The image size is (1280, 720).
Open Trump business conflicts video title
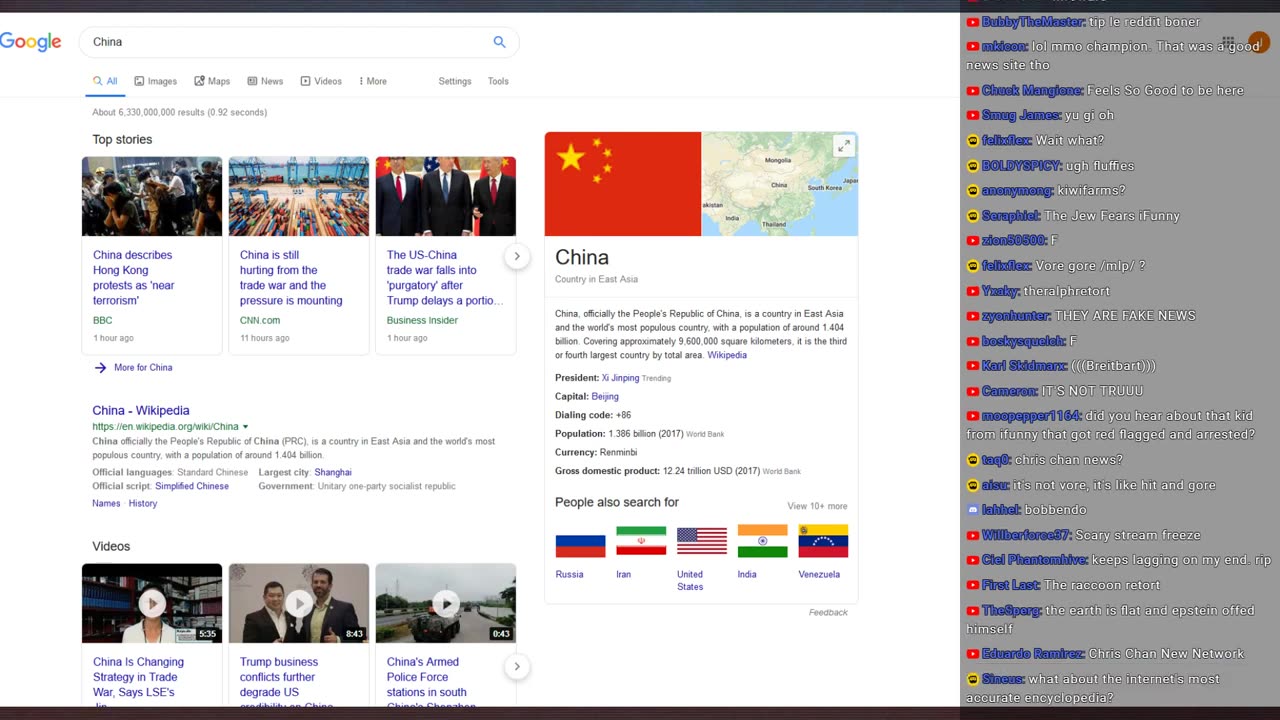tap(287, 680)
